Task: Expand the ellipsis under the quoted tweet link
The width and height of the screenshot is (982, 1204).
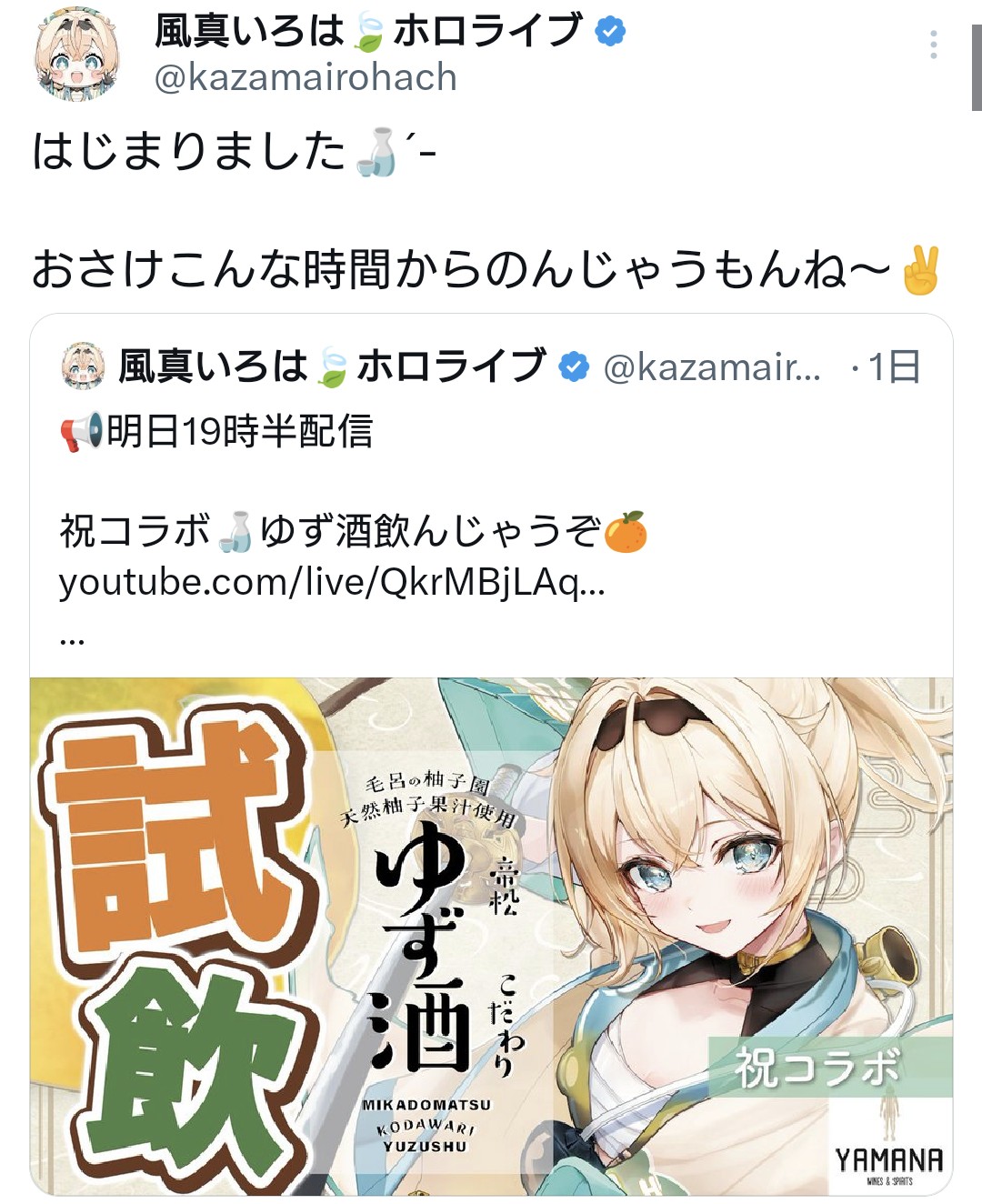Action: pos(72,640)
